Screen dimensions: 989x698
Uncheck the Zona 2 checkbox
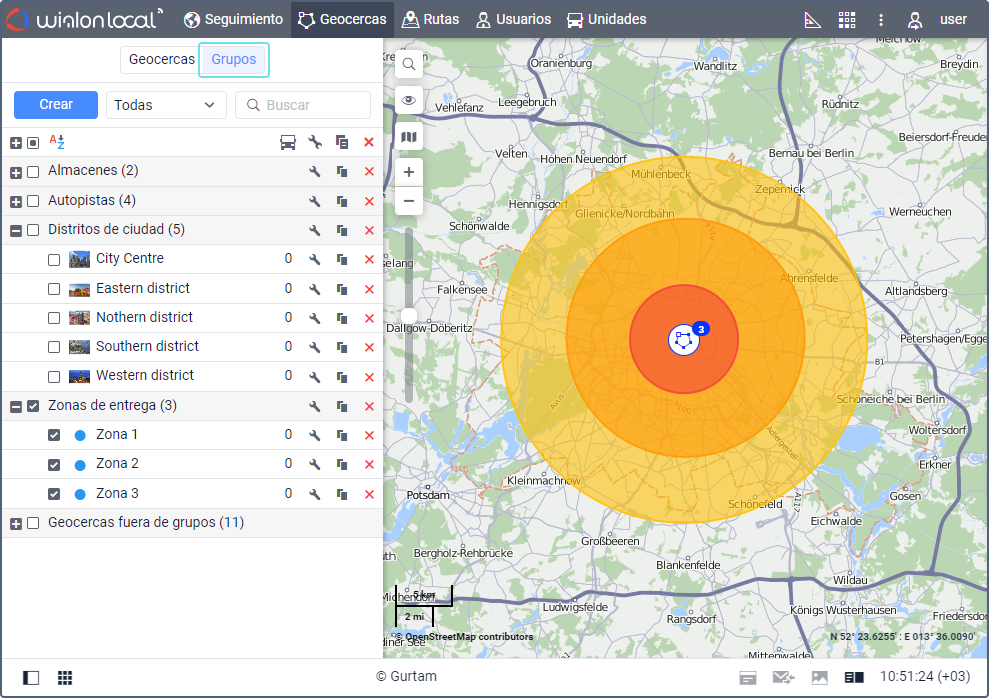[x=54, y=465]
